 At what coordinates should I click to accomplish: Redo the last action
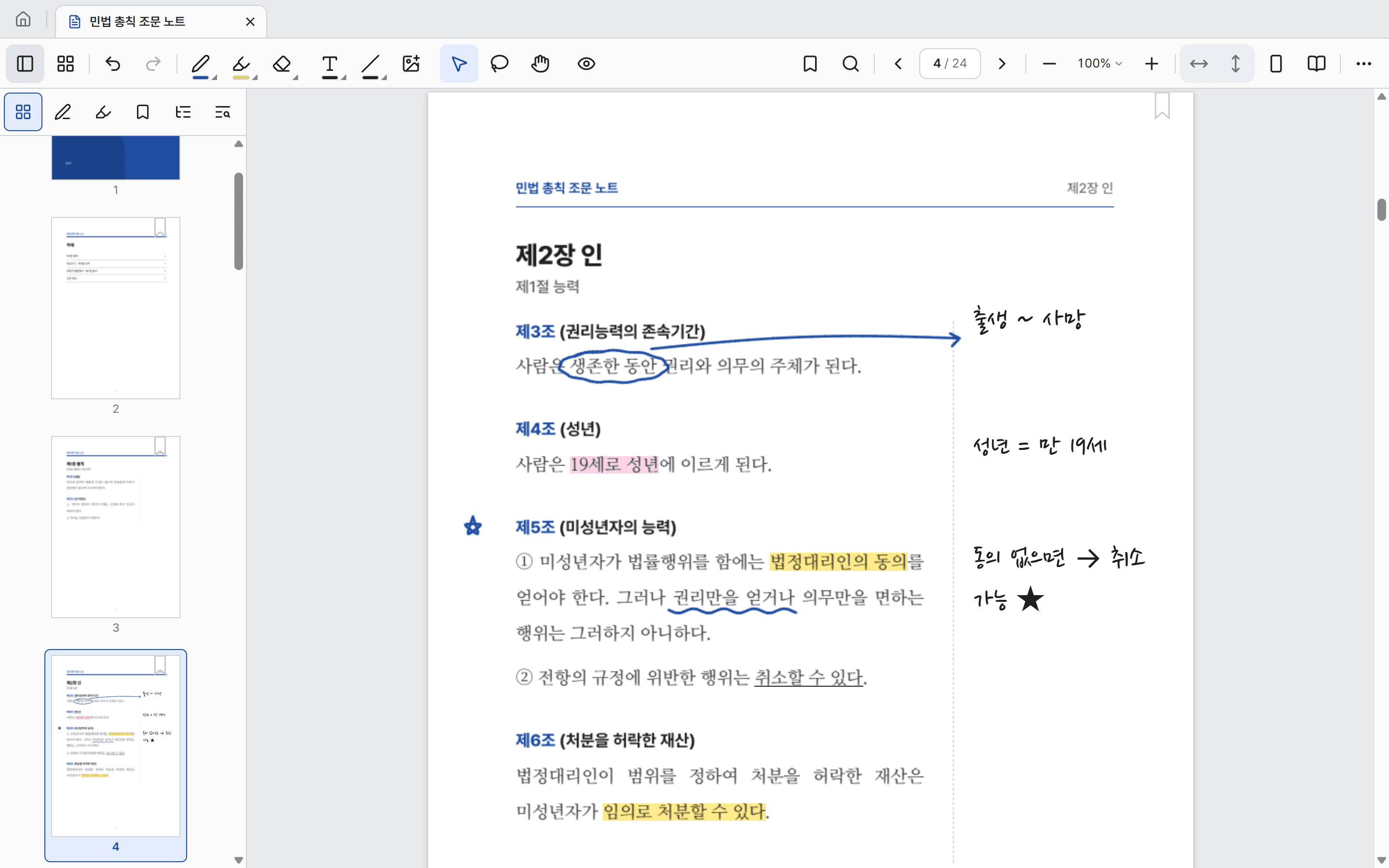pyautogui.click(x=153, y=64)
